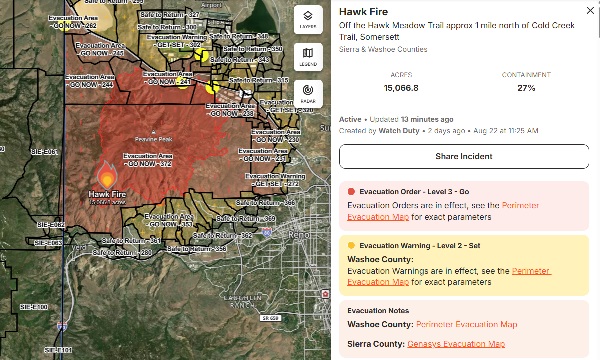Click the Hawk Fire flame marker
The image size is (602, 360).
(x=107, y=174)
